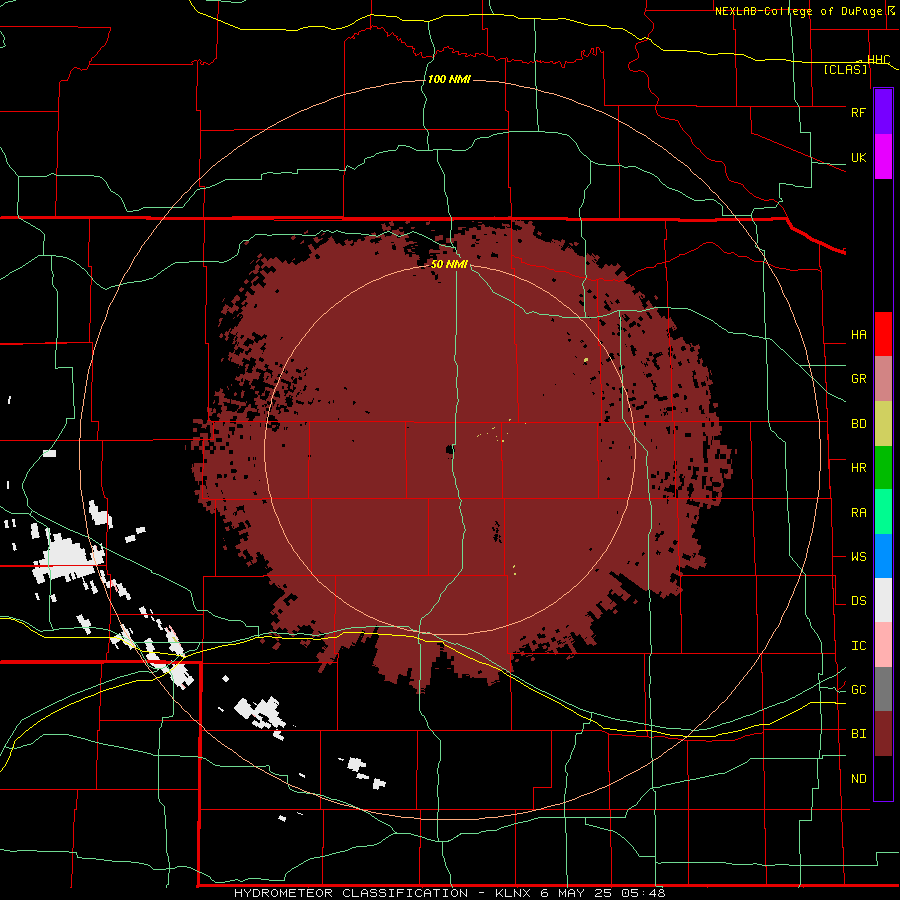Click the DS legend label
This screenshot has width=900, height=900.
(858, 601)
